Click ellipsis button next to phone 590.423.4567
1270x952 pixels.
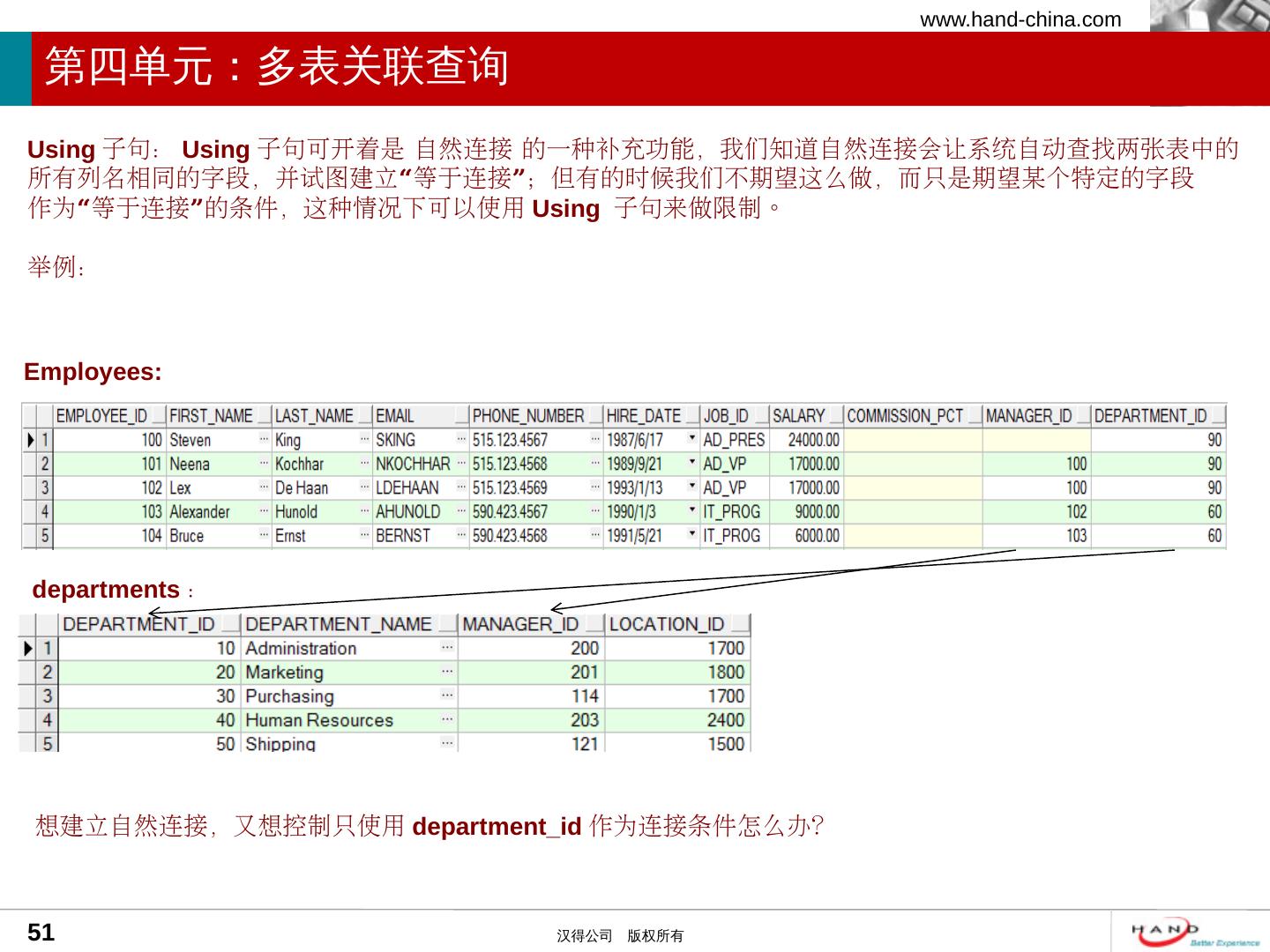(595, 511)
